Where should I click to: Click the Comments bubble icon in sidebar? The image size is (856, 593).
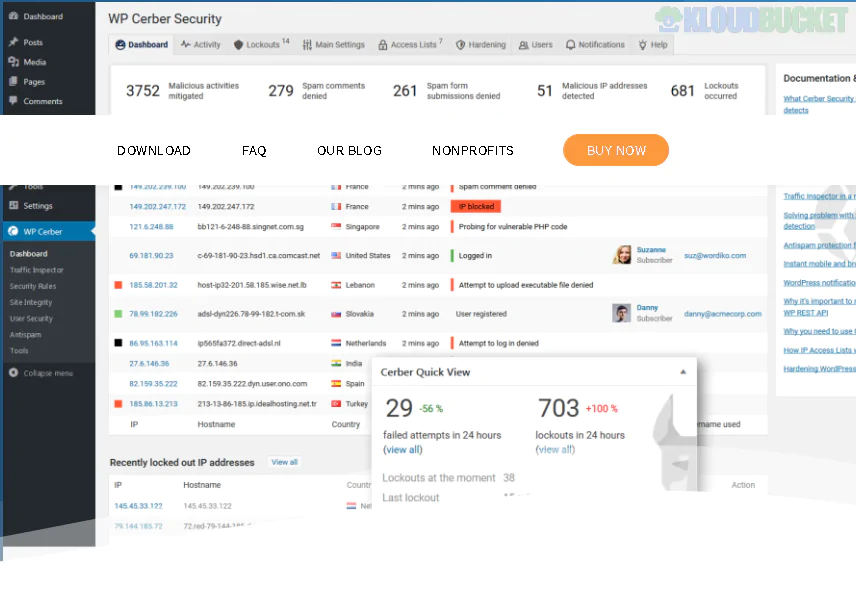coord(13,101)
